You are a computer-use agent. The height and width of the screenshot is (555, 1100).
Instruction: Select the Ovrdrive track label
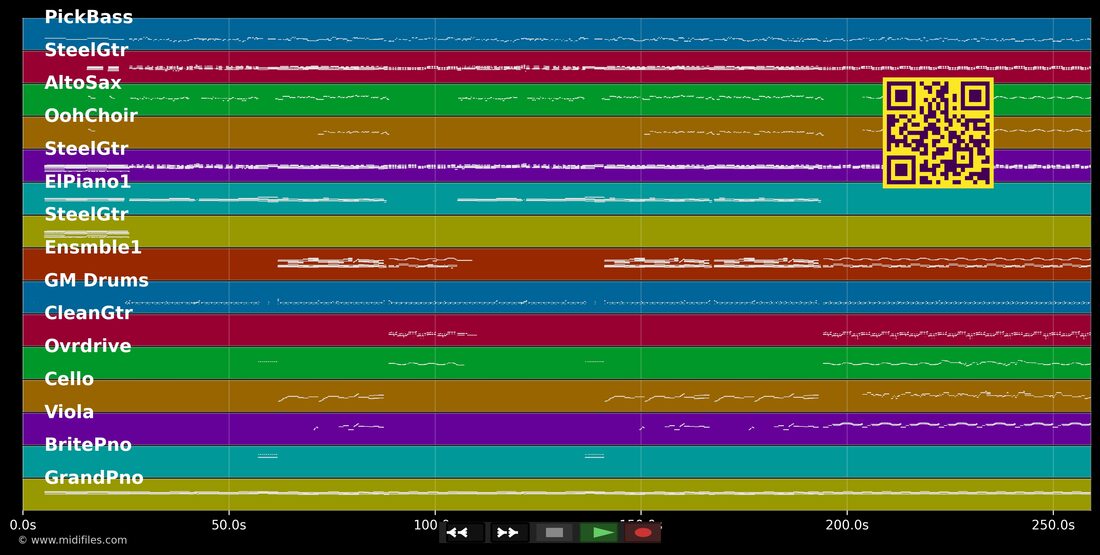[88, 346]
